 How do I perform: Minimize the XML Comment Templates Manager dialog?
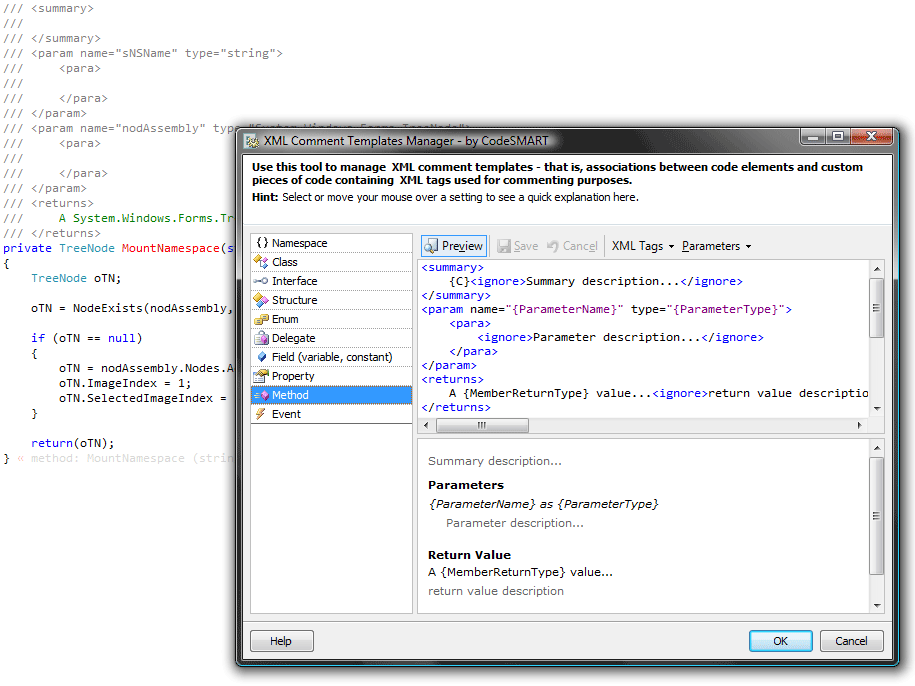click(813, 136)
